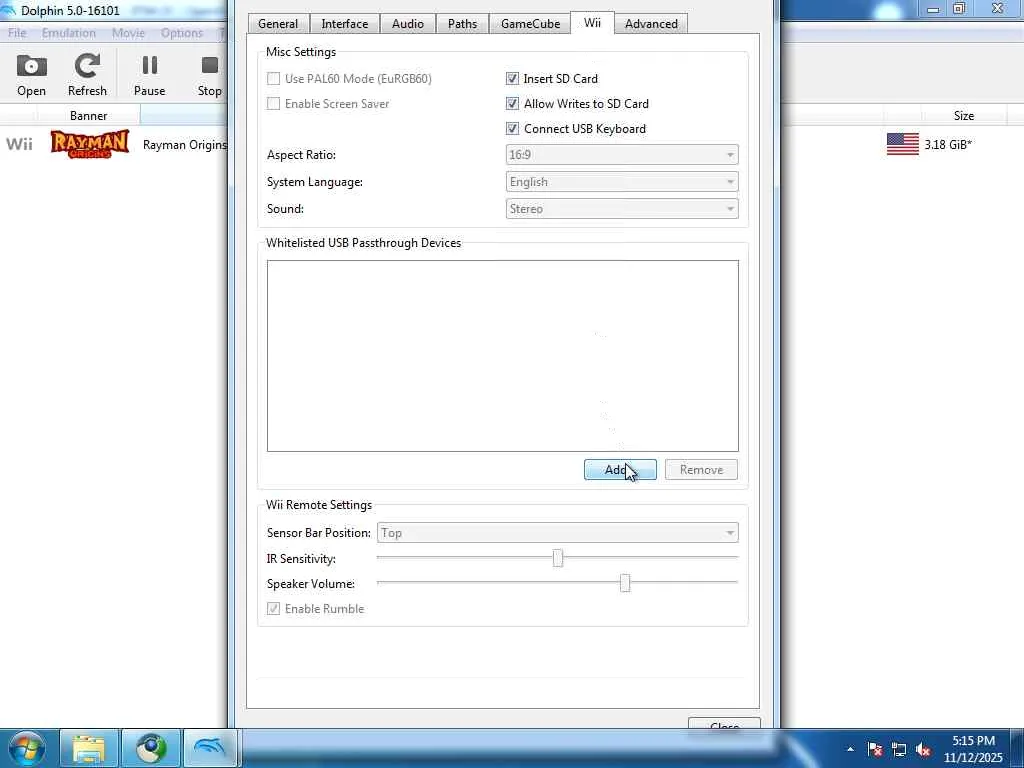Open the Sensor Bar Position dropdown
The image size is (1024, 768).
558,533
